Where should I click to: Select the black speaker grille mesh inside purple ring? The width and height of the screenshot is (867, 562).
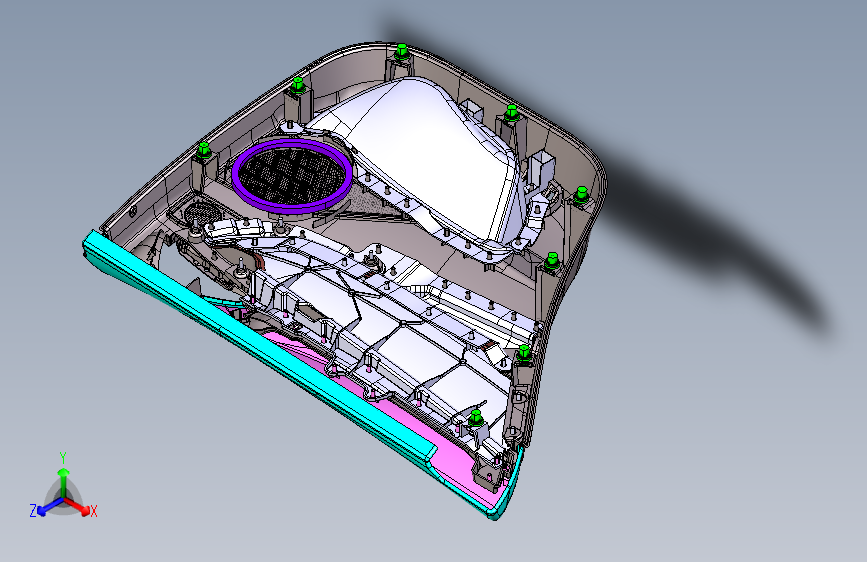coord(292,174)
